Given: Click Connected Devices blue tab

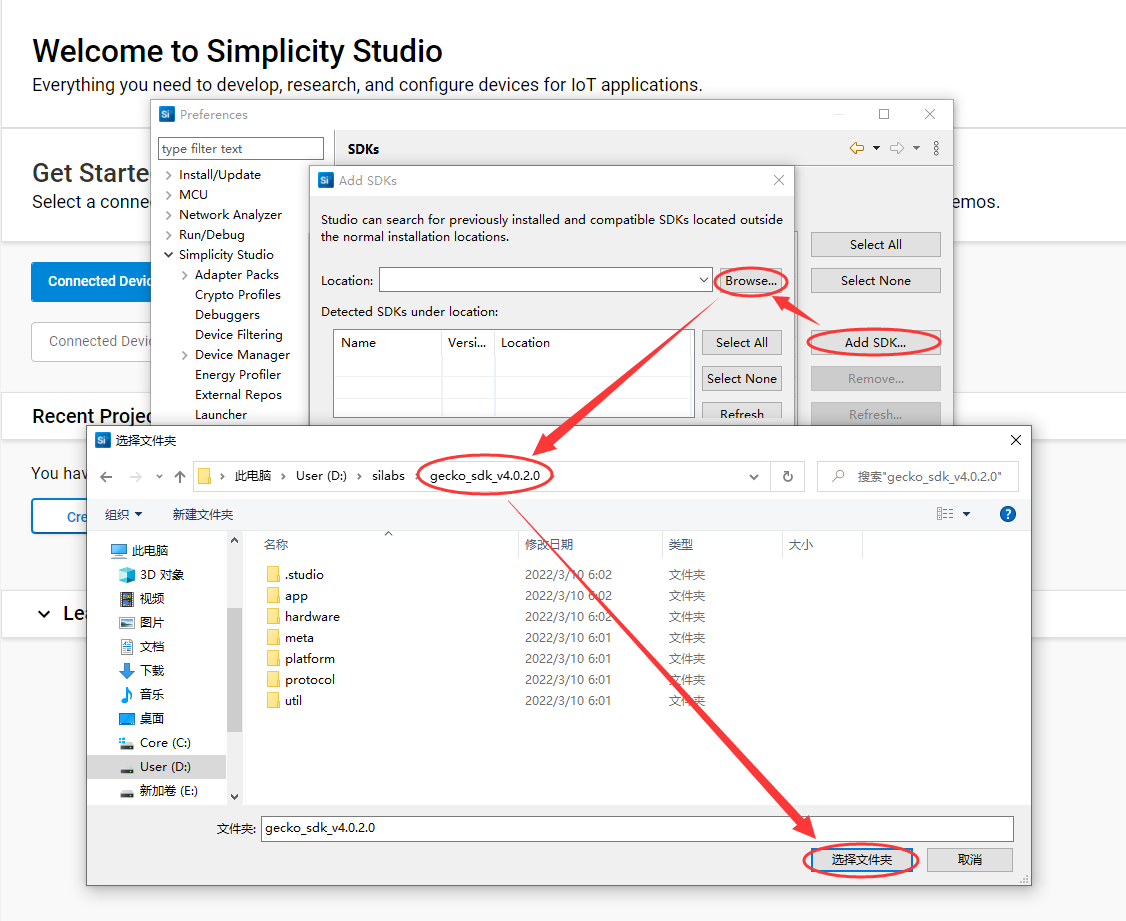Looking at the screenshot, I should (x=91, y=281).
